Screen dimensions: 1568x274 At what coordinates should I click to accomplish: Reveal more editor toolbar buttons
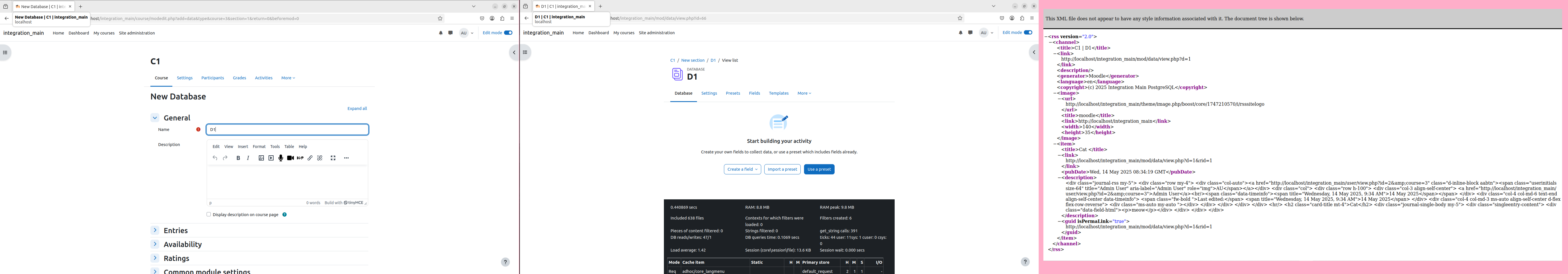(x=346, y=158)
